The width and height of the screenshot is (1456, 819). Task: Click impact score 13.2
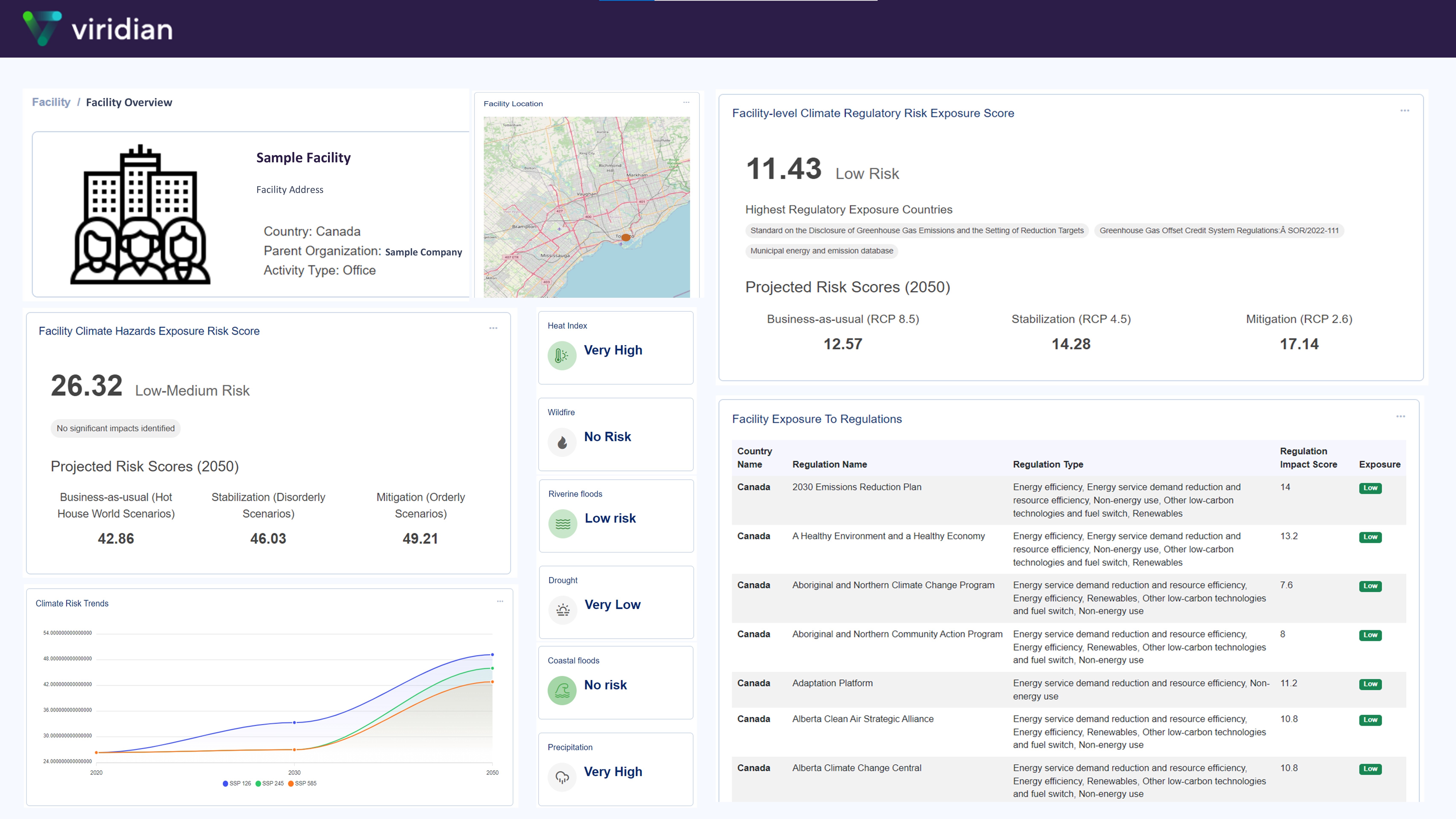tap(1289, 536)
